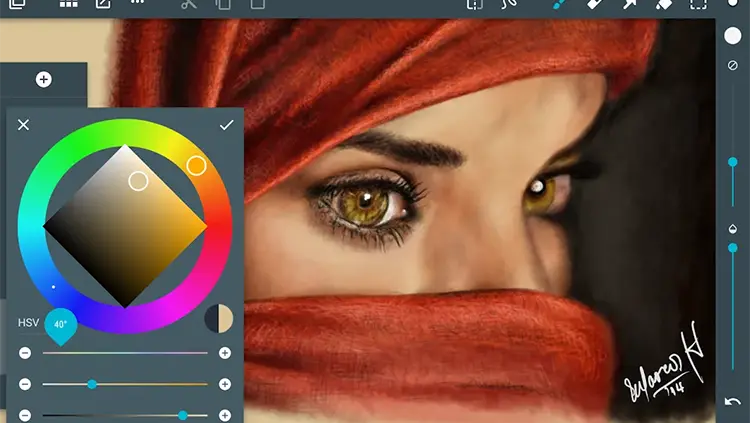Activate the dashed rectangle Selection tool
Screen dimensions: 750x423
click(698, 4)
